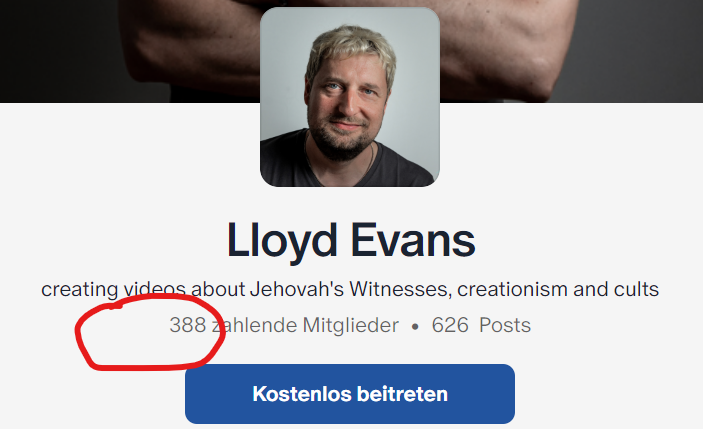Open the 626 Posts counter
Screen dimensions: 703x429
pos(481,325)
